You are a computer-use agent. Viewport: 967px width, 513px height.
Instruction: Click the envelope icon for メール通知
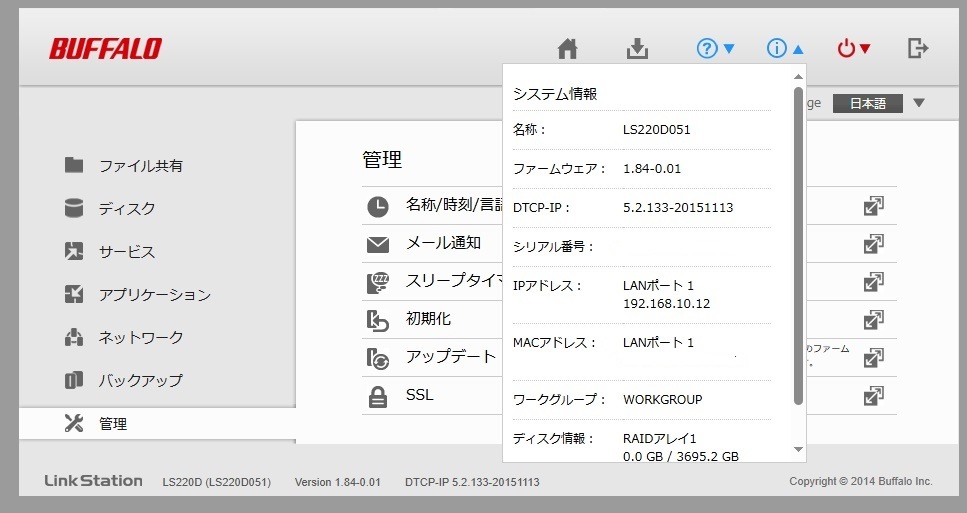(x=378, y=245)
